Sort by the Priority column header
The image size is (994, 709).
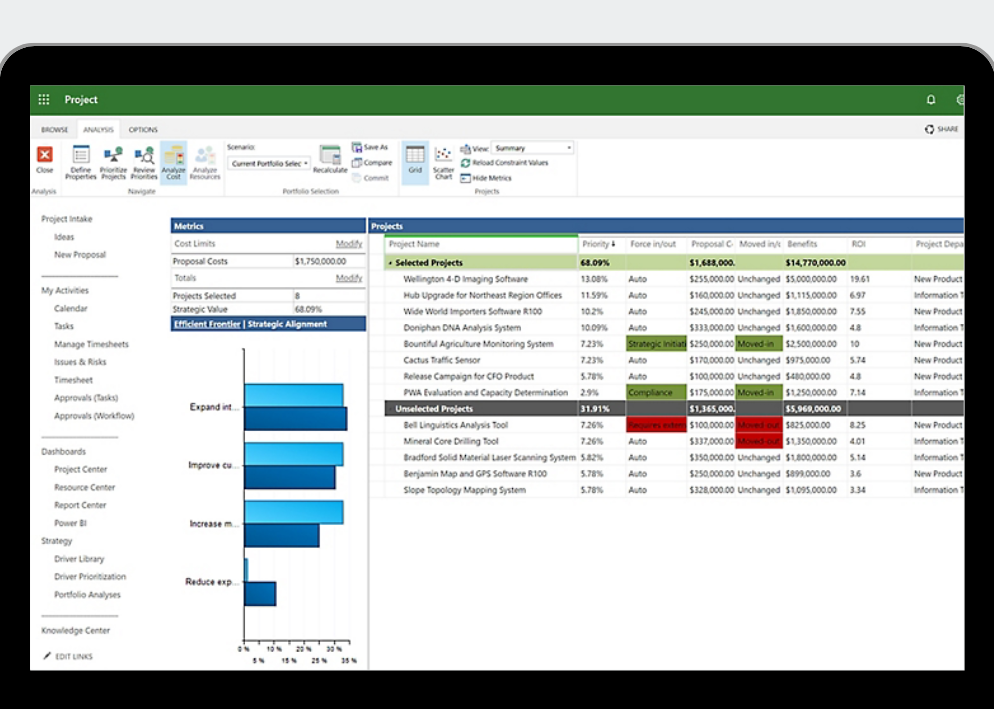coord(597,244)
